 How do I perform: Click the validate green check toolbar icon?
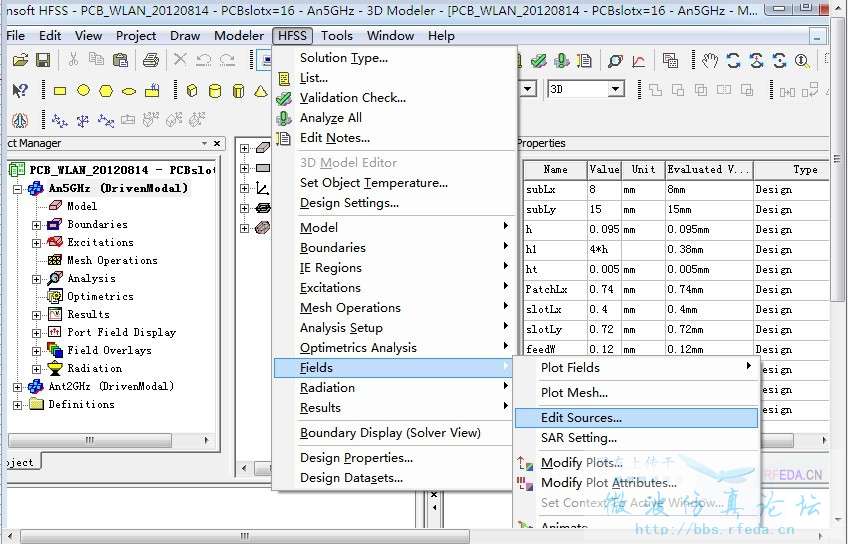(x=539, y=61)
